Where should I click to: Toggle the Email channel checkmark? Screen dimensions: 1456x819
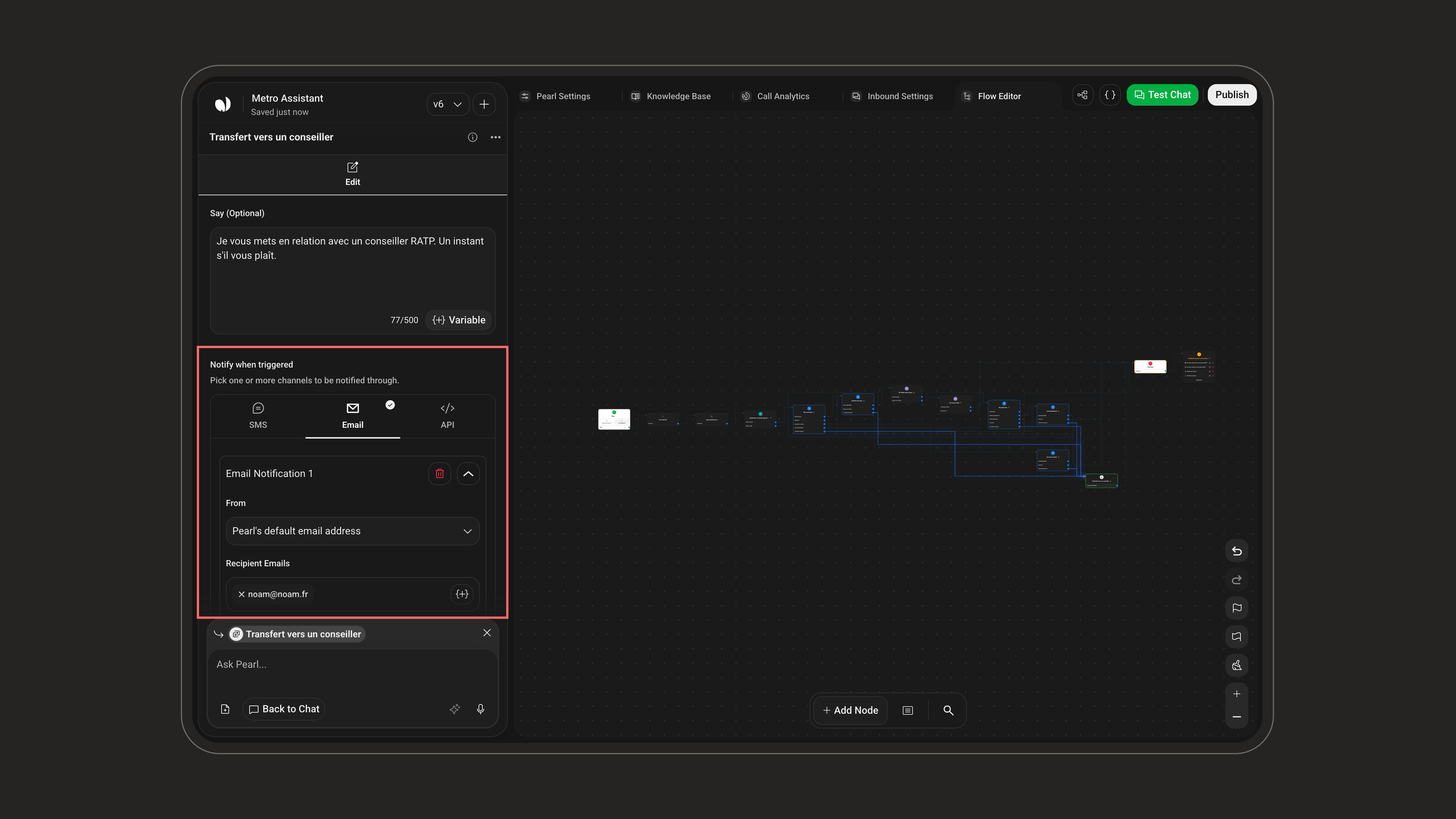pyautogui.click(x=390, y=405)
